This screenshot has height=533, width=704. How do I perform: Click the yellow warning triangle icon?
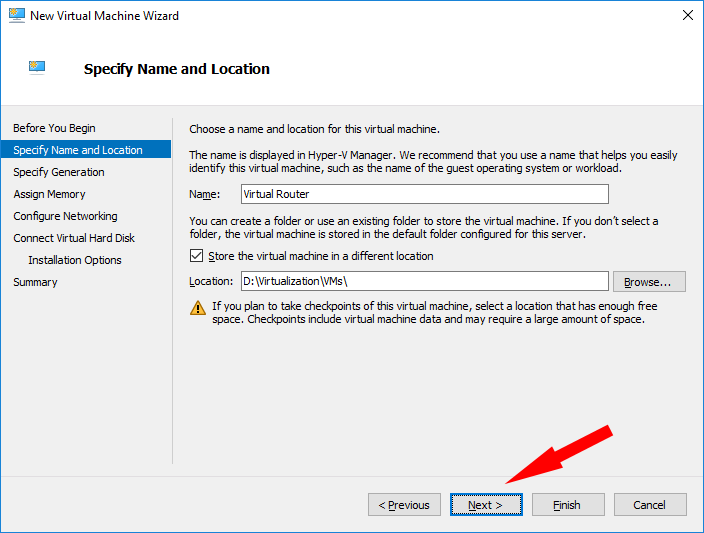pos(198,308)
